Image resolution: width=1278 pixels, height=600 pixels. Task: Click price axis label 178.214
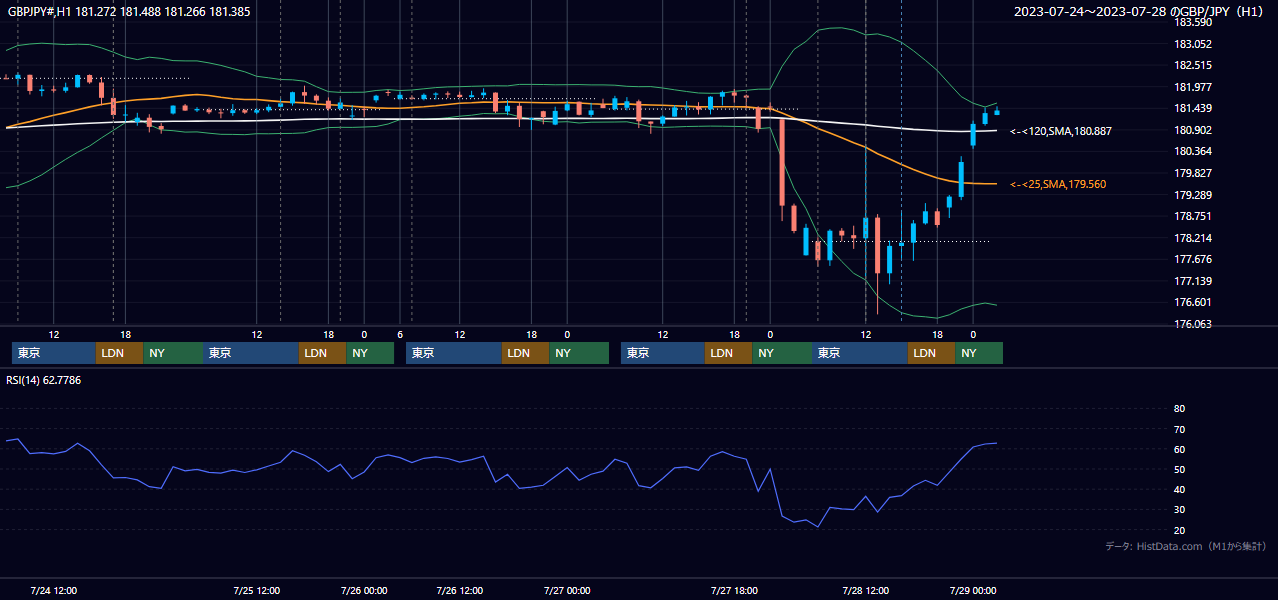1192,238
